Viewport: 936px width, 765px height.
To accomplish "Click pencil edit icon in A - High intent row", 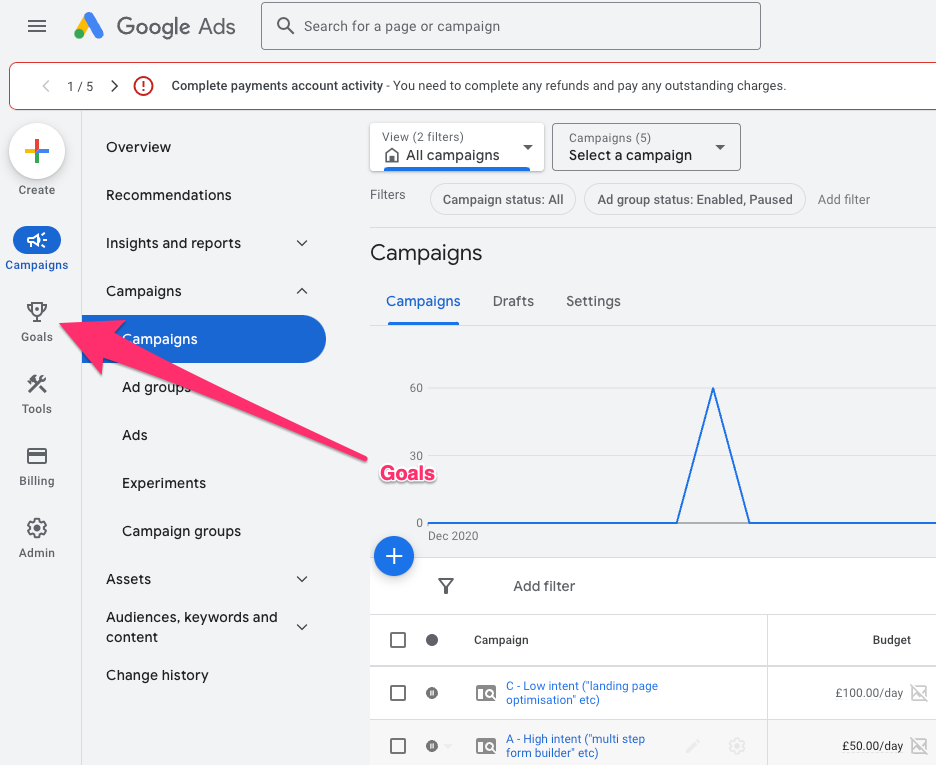I will click(692, 745).
